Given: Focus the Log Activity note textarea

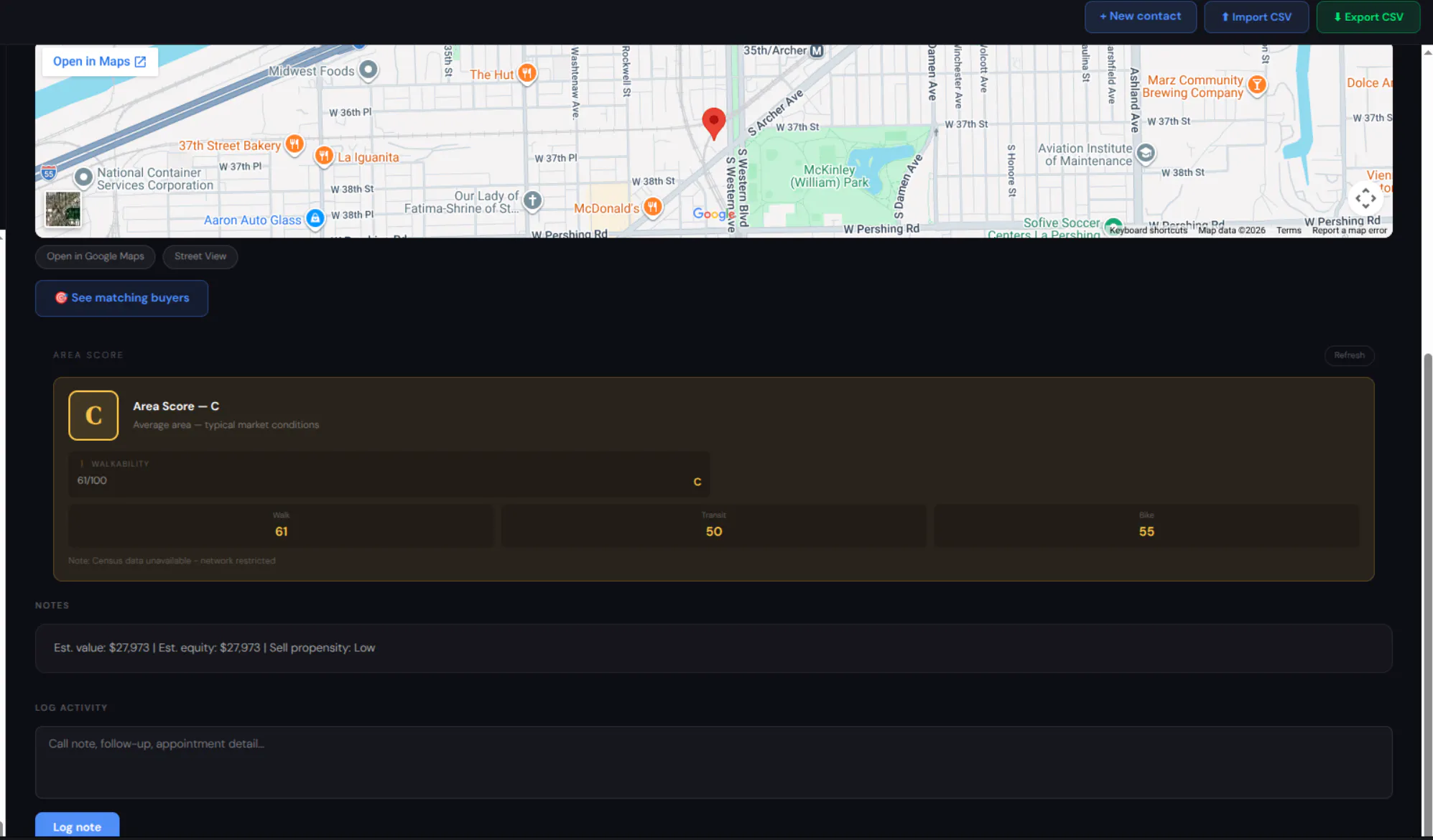Looking at the screenshot, I should click(x=714, y=762).
